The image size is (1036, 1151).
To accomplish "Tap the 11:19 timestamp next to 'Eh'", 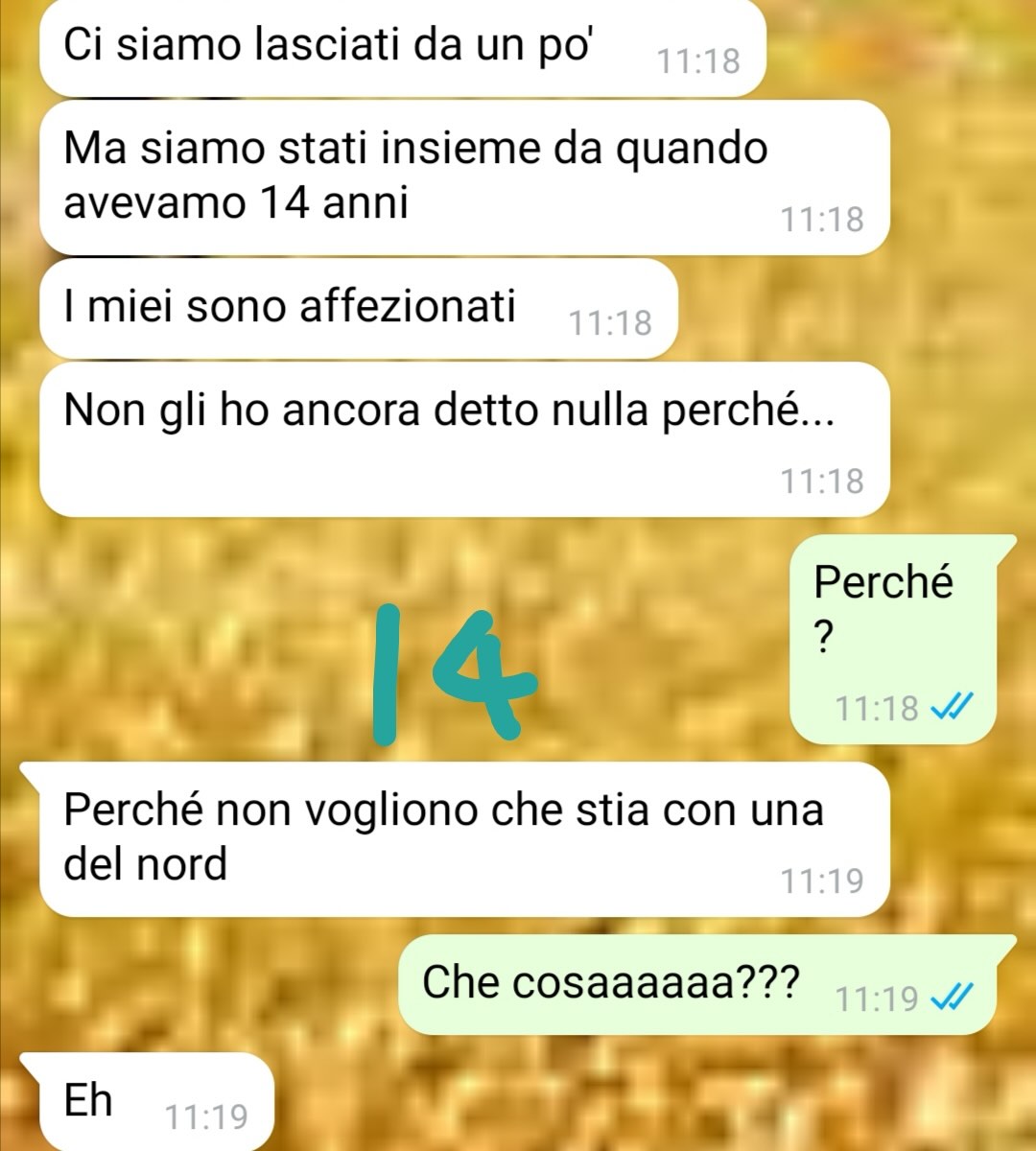I will tap(206, 1117).
